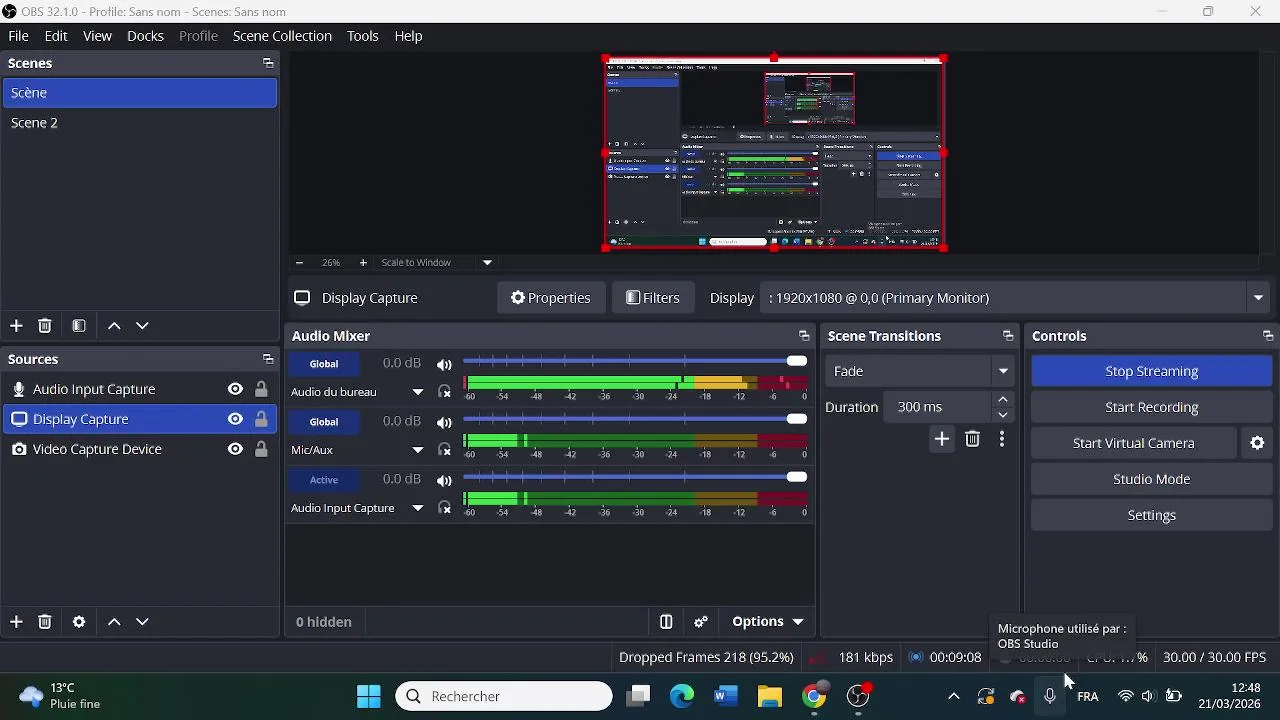The image size is (1280, 720).
Task: Toggle vertical layout in Audio Mixer
Action: [x=666, y=622]
